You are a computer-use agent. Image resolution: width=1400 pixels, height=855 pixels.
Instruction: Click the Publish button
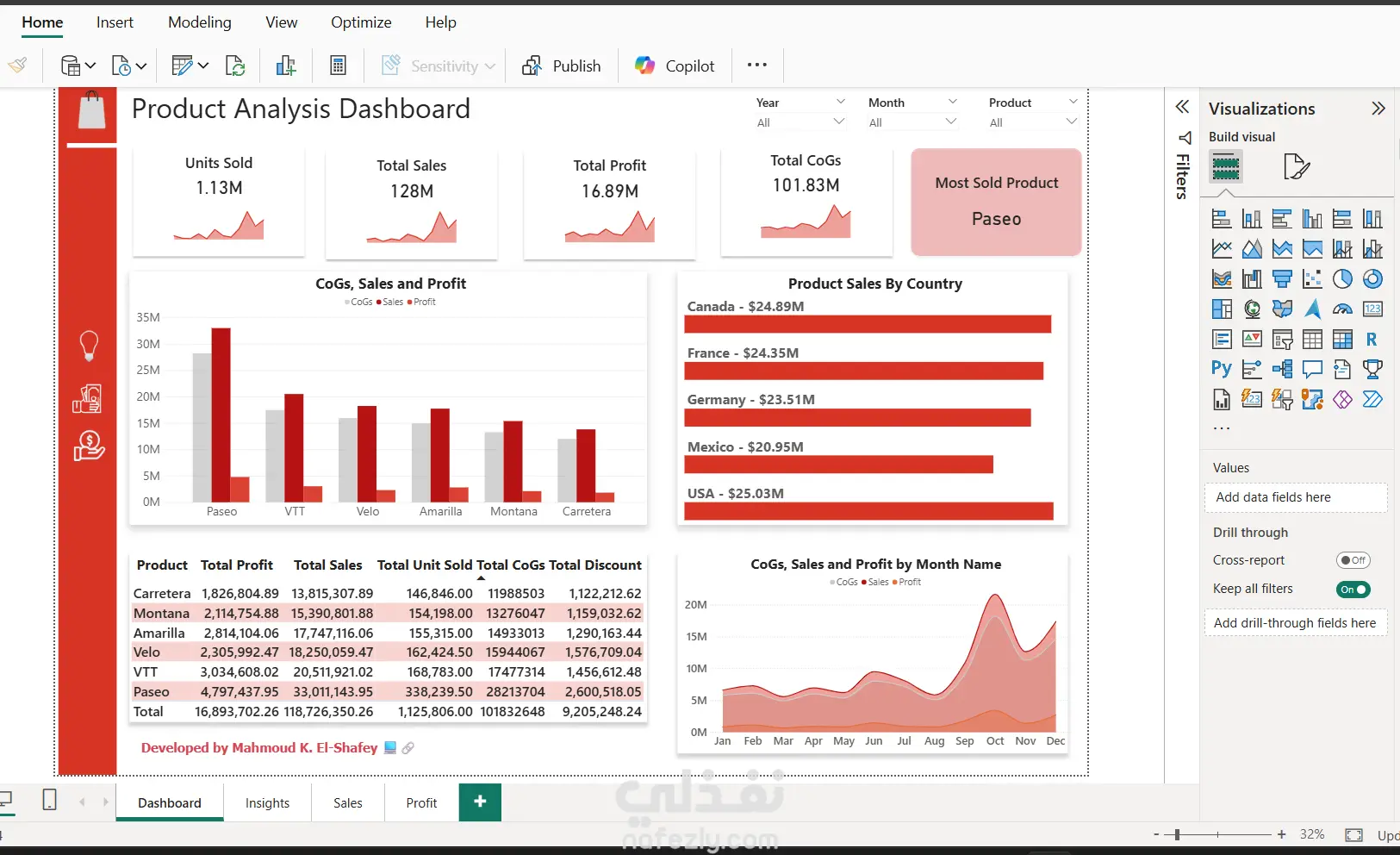(x=562, y=66)
